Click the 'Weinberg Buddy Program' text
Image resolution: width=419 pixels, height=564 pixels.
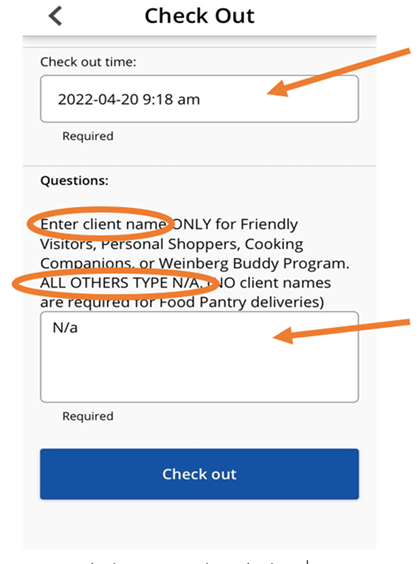254,264
